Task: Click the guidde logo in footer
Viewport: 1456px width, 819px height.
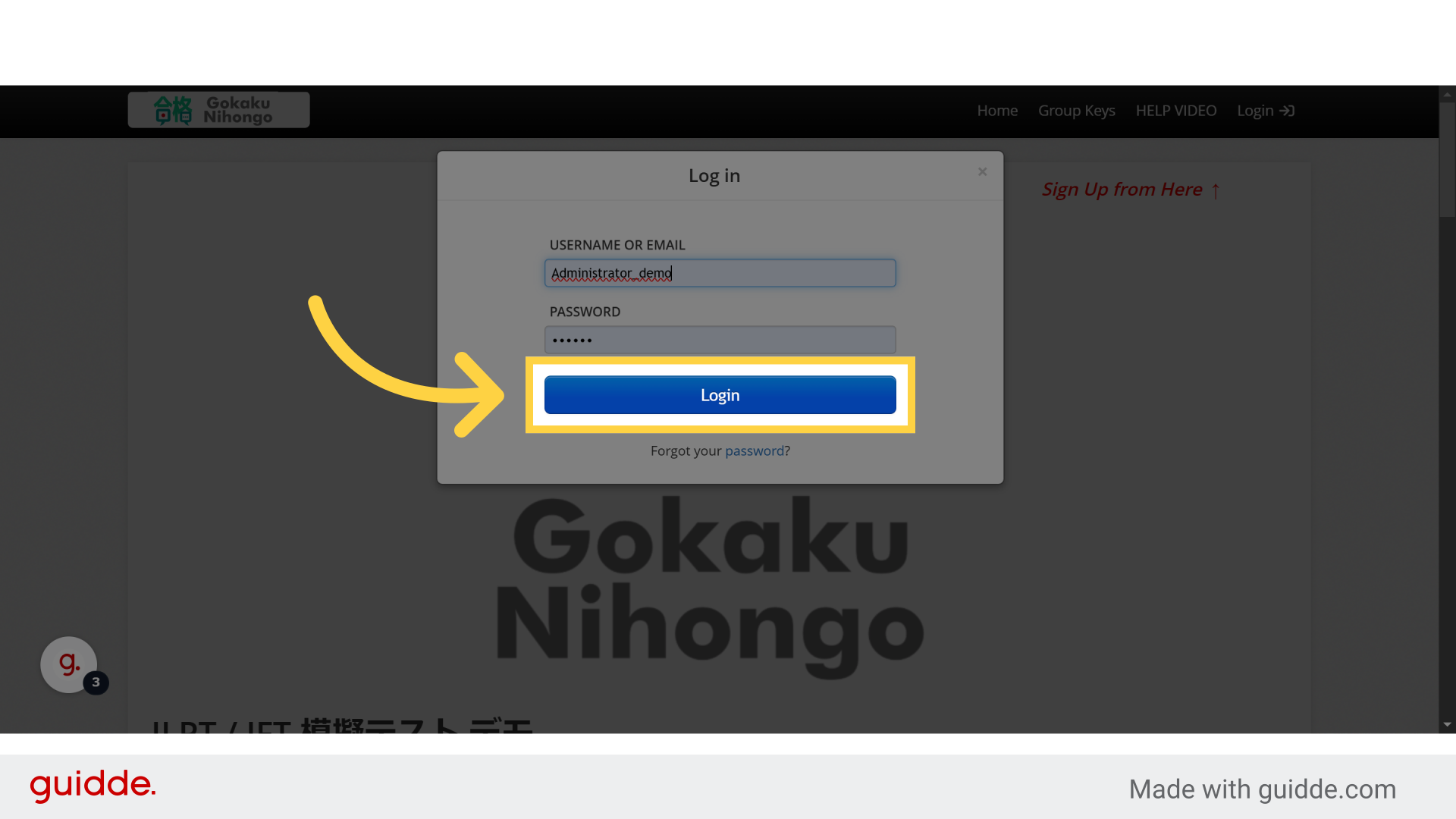Action: point(93,785)
